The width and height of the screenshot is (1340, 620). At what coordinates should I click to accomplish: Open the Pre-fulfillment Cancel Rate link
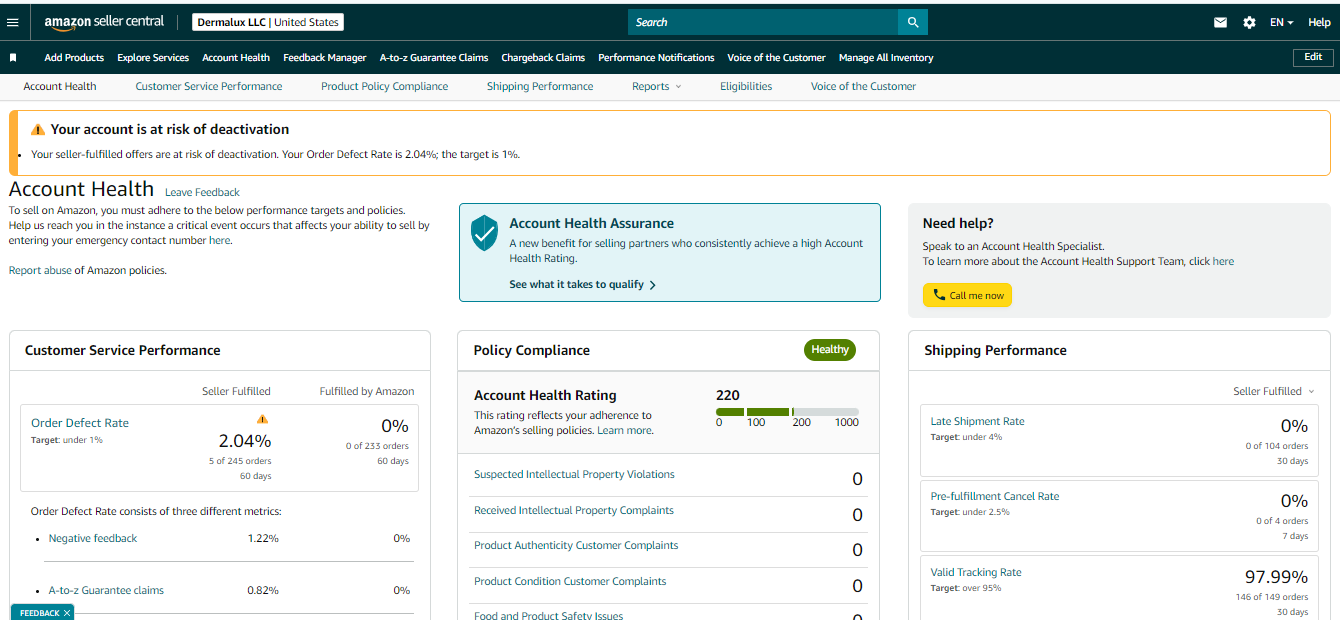coord(994,496)
